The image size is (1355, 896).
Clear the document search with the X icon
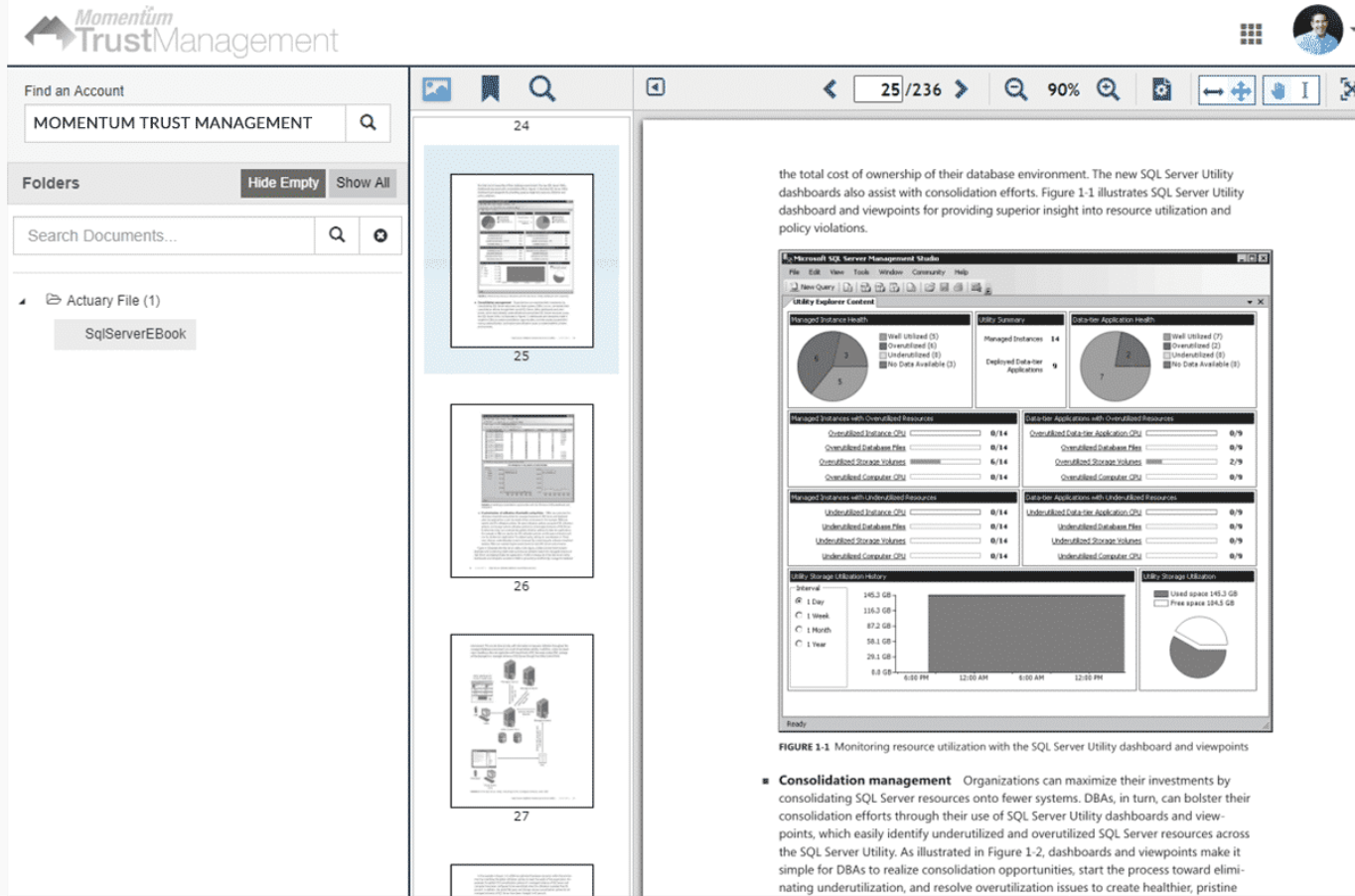coord(380,235)
